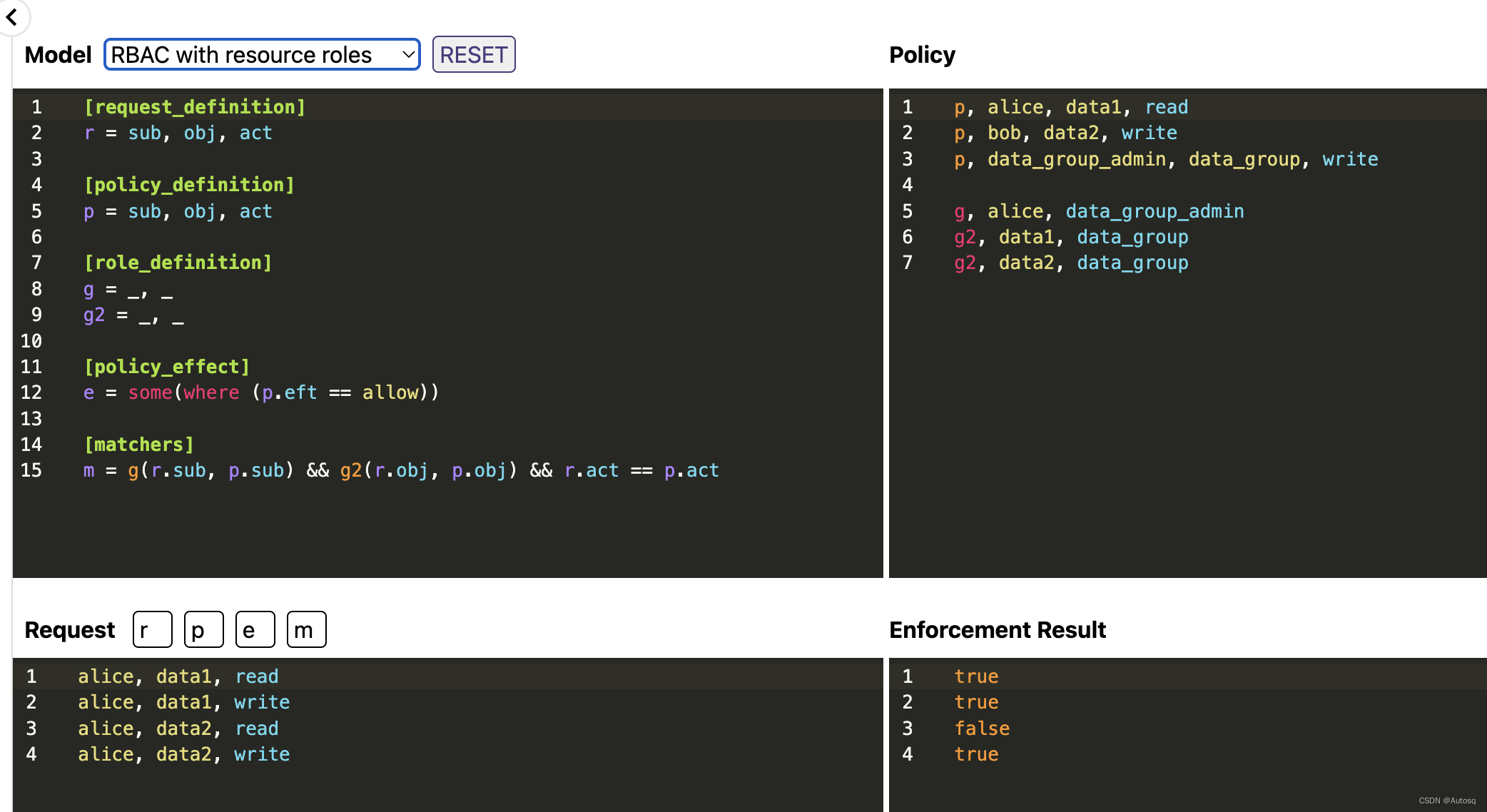Click the 'r' request button
Image resolution: width=1487 pixels, height=812 pixels.
(152, 629)
